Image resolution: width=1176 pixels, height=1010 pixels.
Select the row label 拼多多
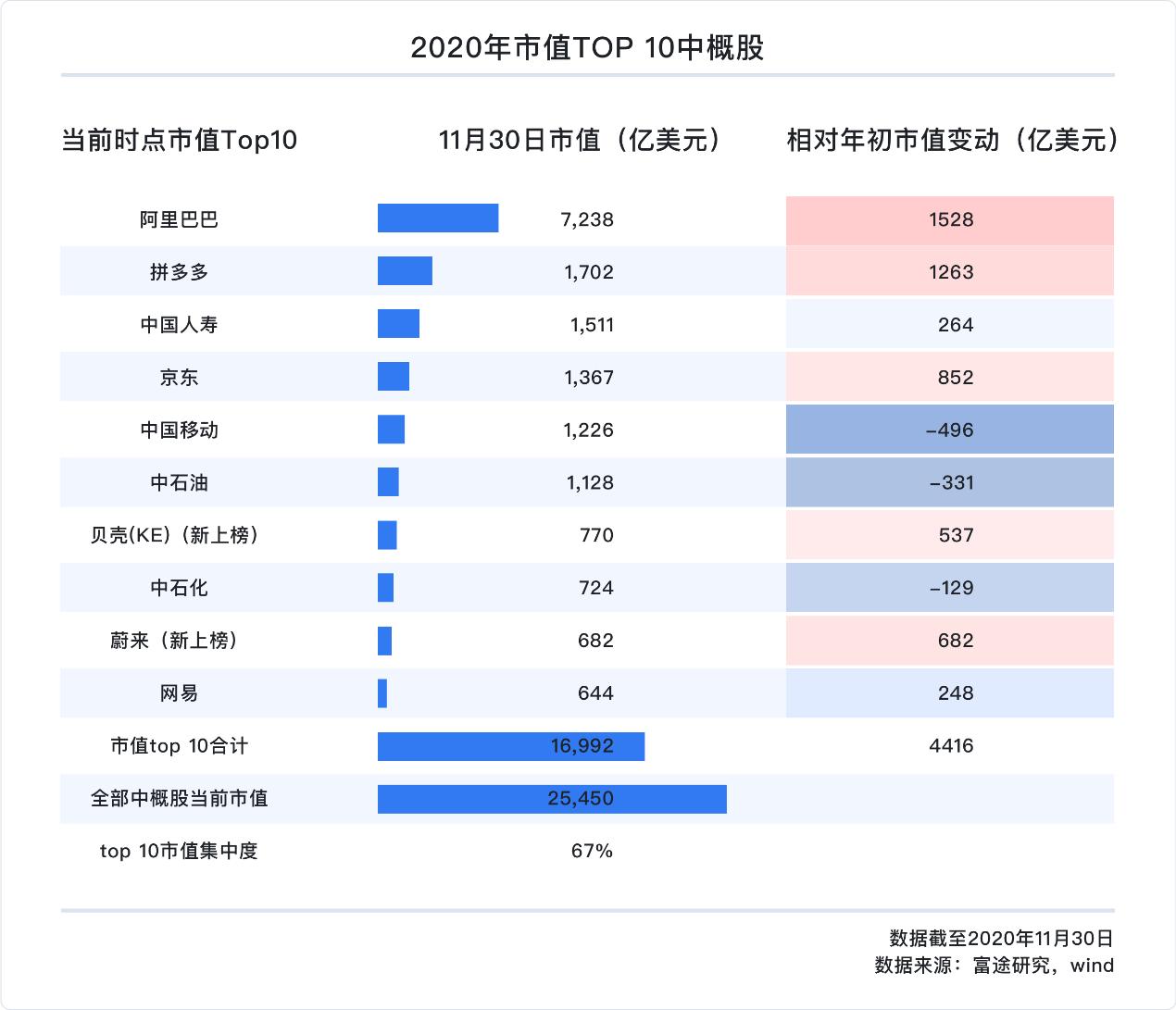179,272
